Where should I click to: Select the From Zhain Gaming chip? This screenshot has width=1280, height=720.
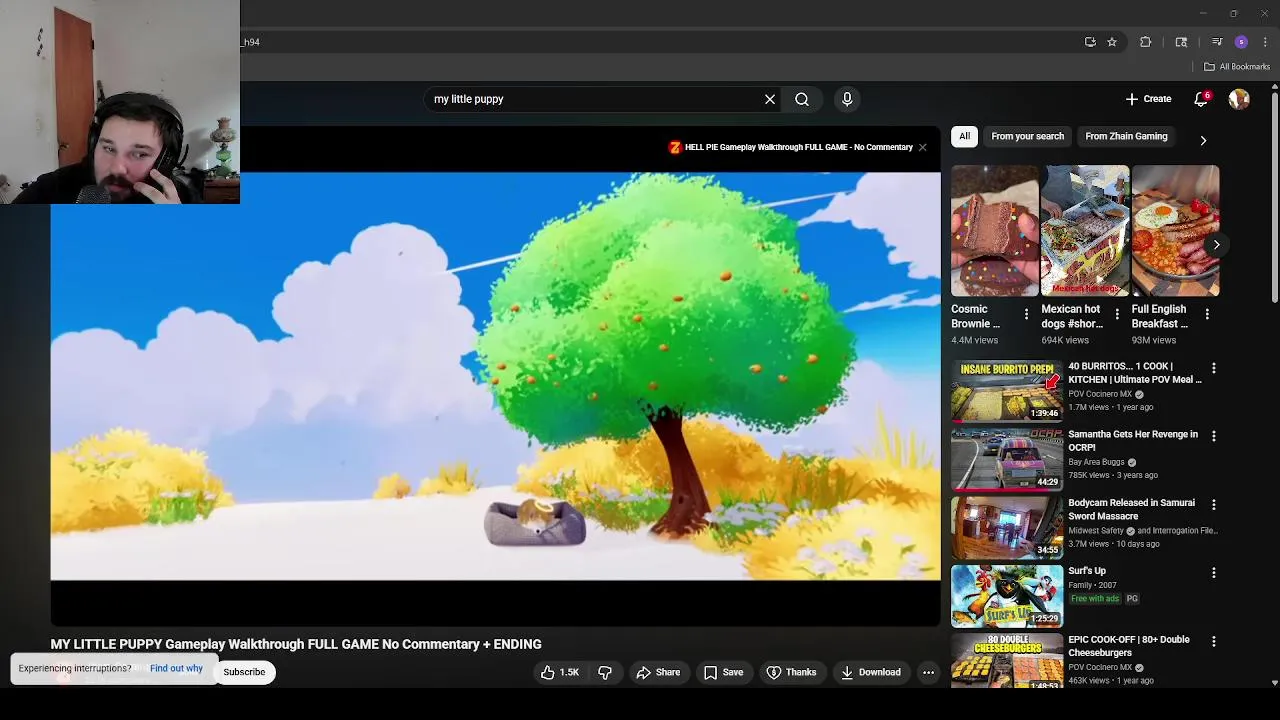tap(1126, 136)
